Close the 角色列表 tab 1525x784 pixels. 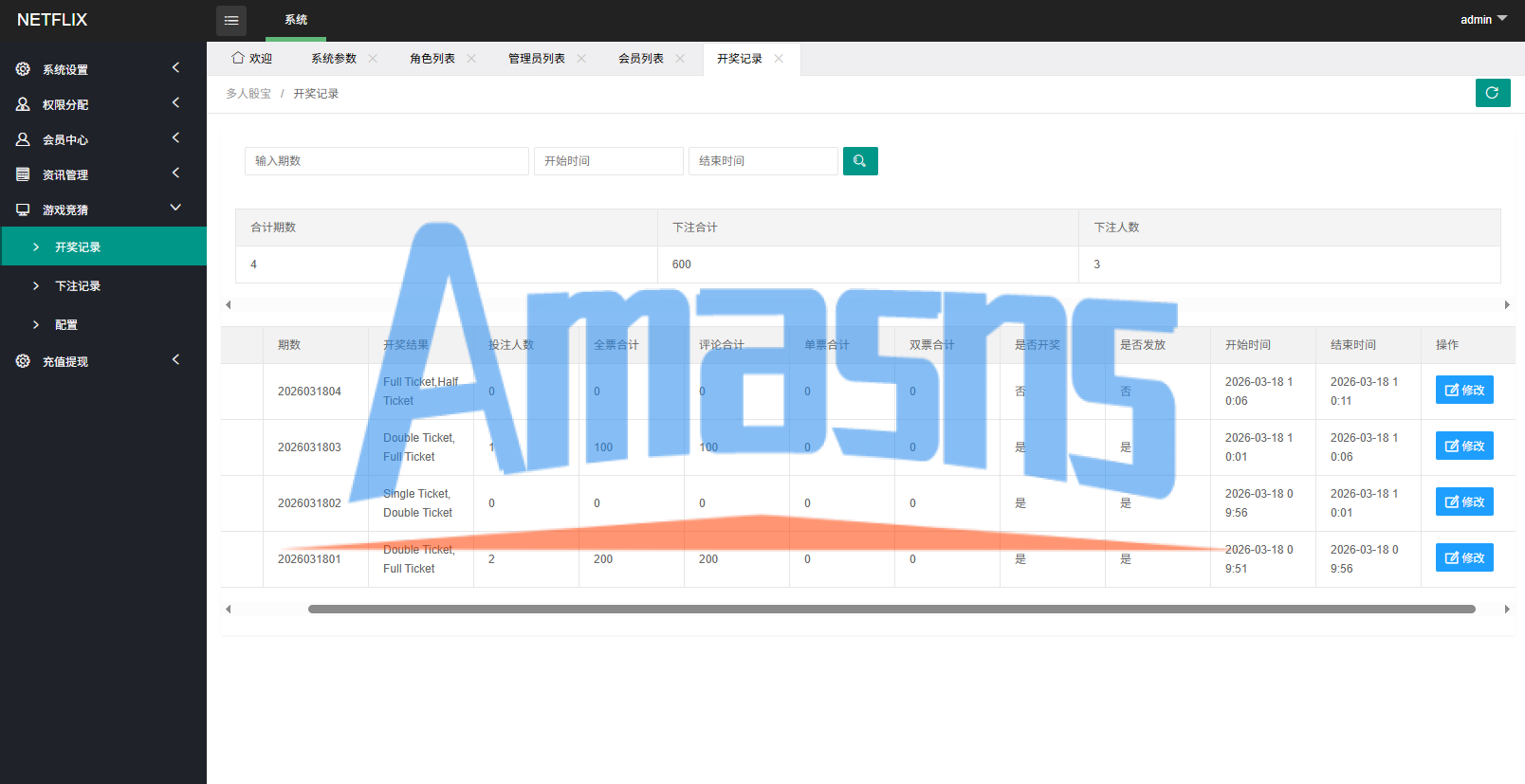(x=471, y=59)
